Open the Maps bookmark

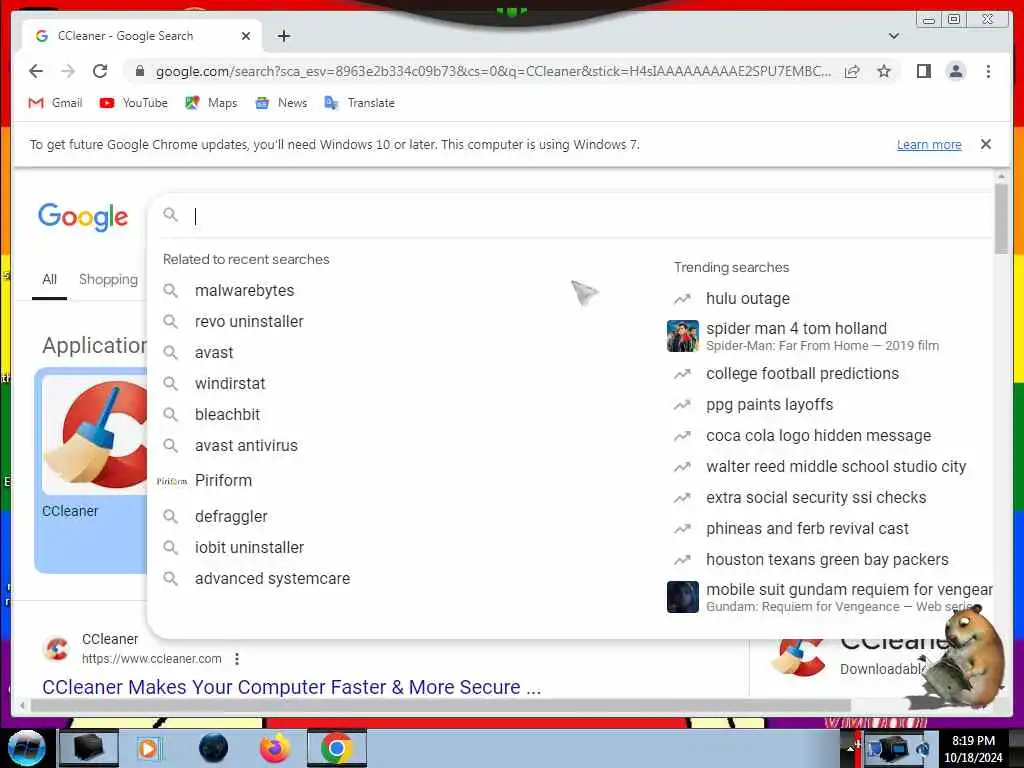point(211,103)
